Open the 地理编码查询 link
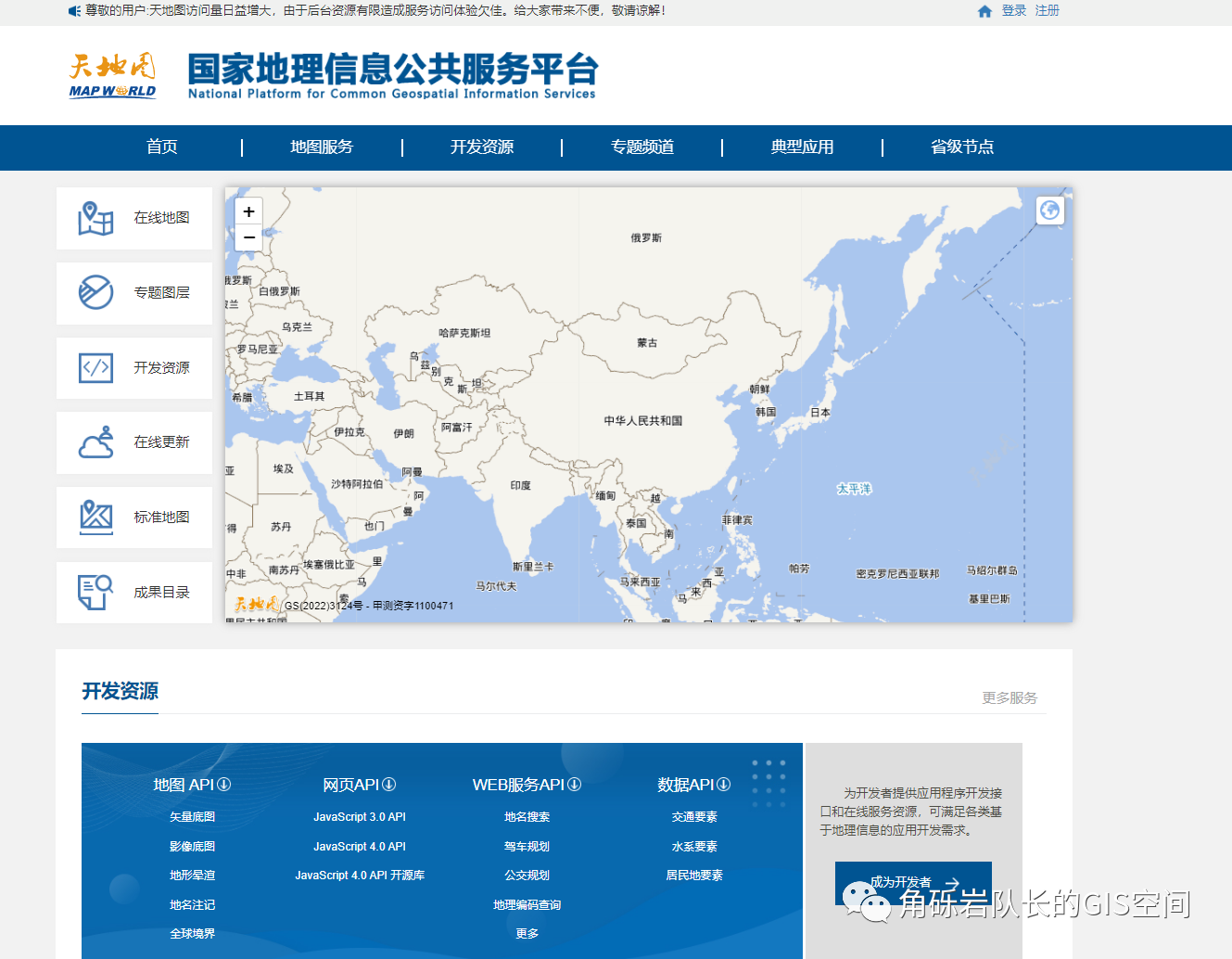This screenshot has width=1232, height=959. click(x=527, y=905)
